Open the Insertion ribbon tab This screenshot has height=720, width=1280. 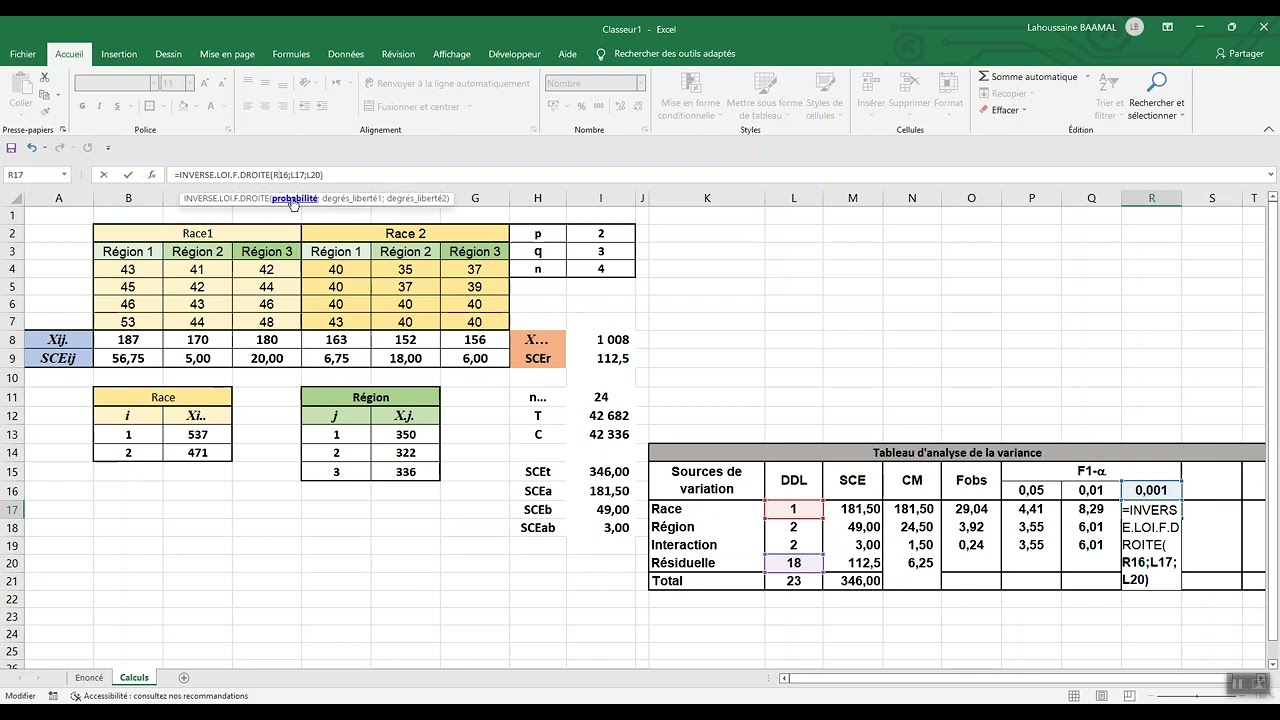click(119, 54)
